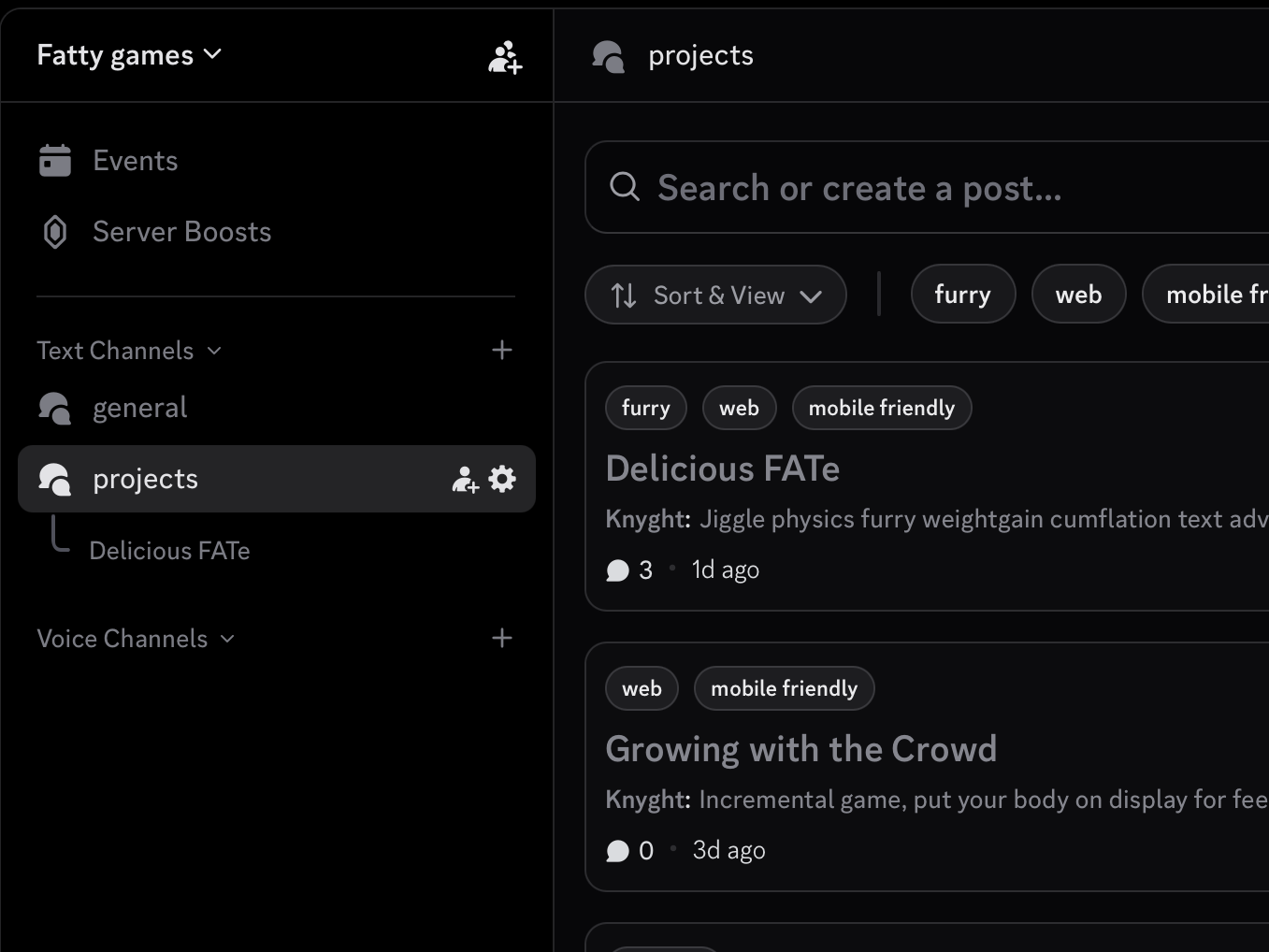Click the general forum channel icon
1269x952 pixels.
pos(55,409)
